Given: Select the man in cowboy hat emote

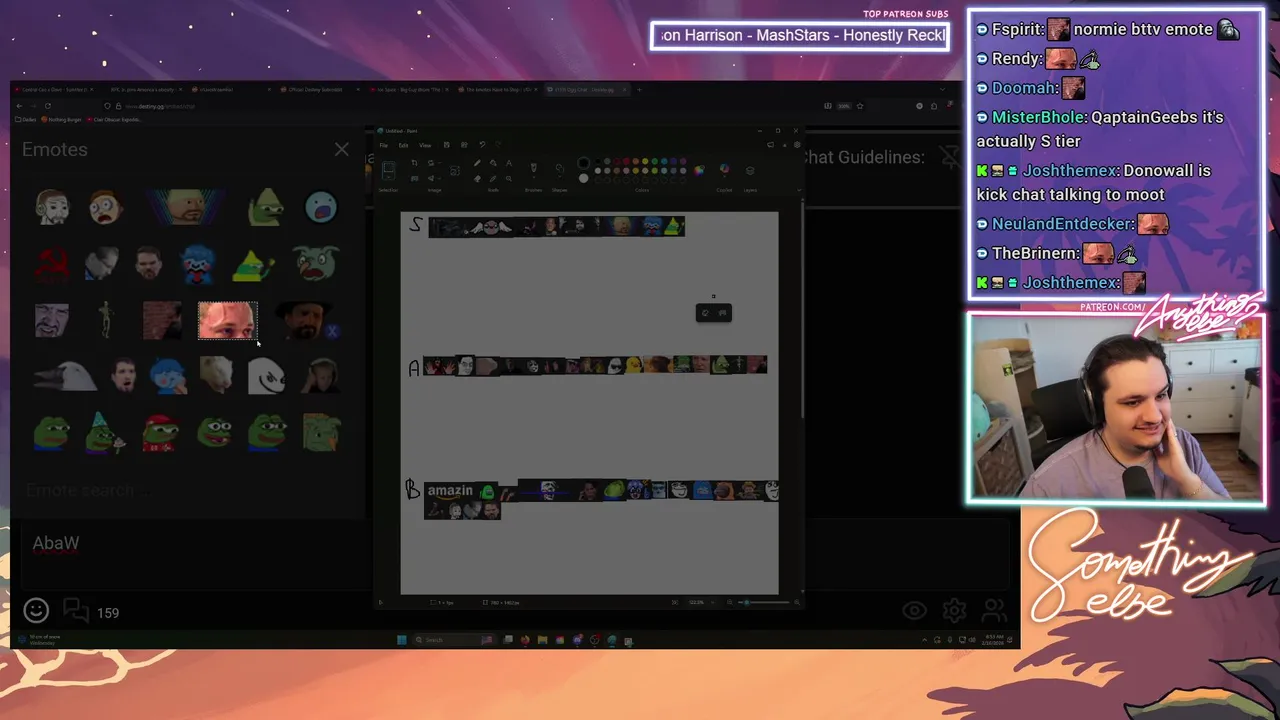Looking at the screenshot, I should 304,320.
